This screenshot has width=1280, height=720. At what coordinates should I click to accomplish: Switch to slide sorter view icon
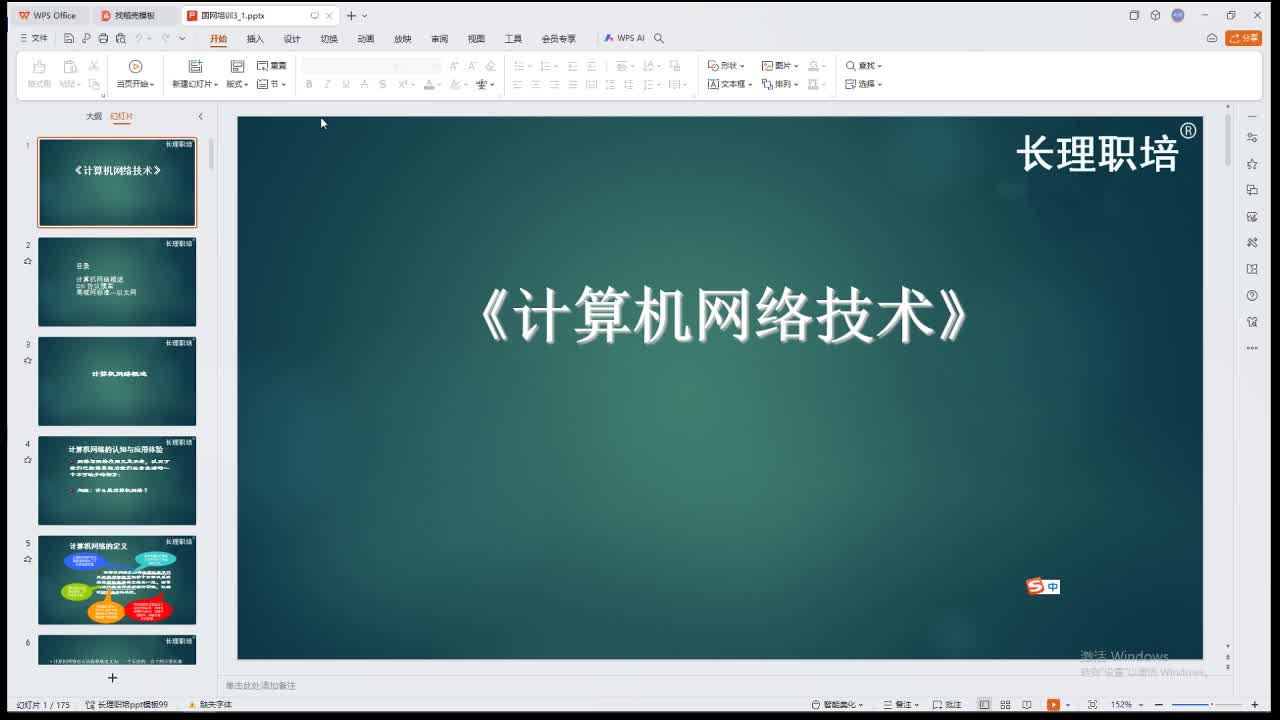point(1005,704)
